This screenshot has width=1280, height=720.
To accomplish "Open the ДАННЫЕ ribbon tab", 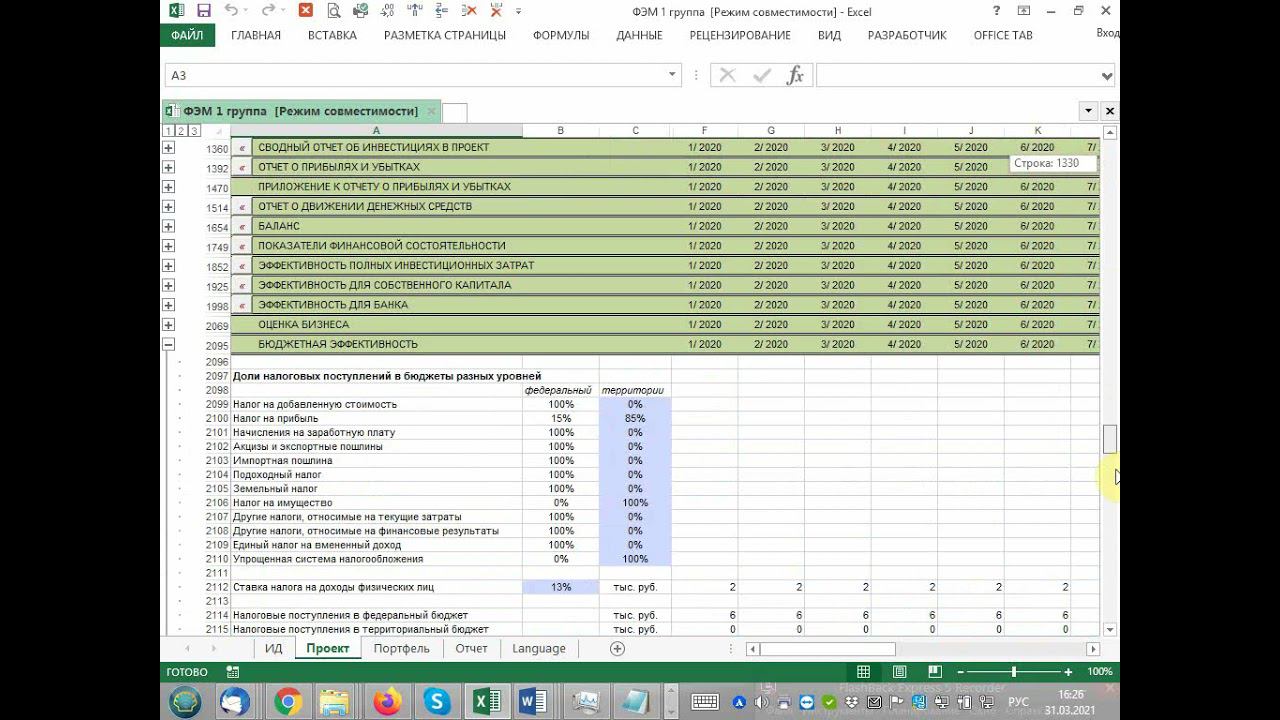I will coord(639,35).
